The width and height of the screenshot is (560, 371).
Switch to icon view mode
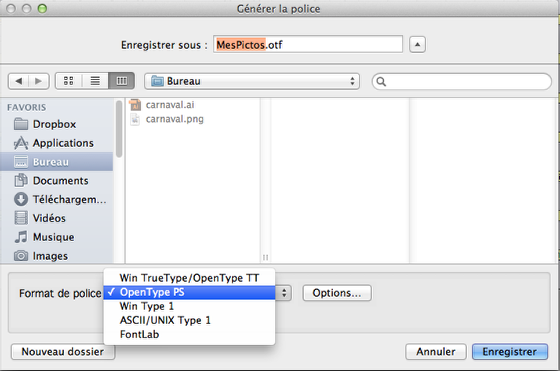point(69,81)
